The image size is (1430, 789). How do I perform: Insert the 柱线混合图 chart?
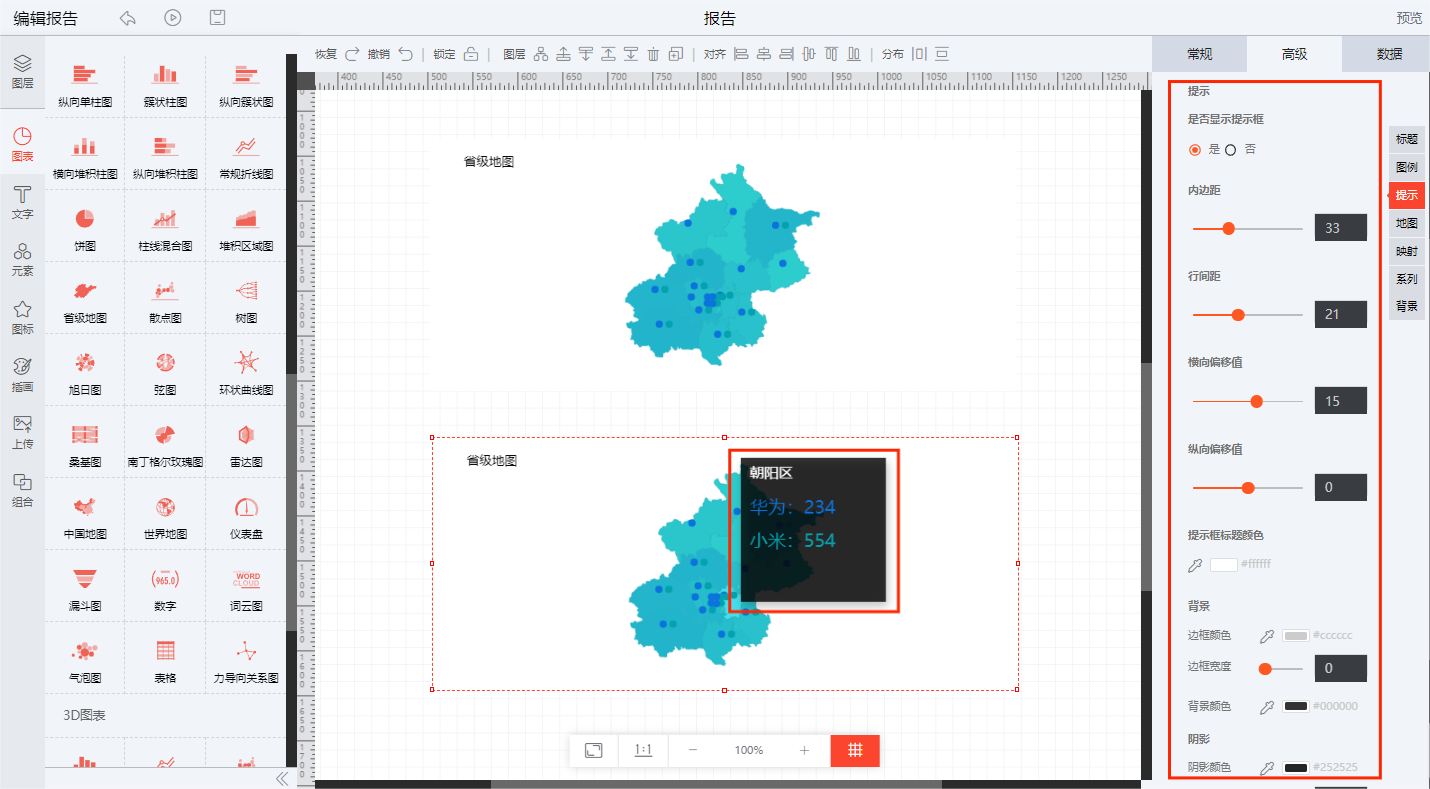coord(165,228)
